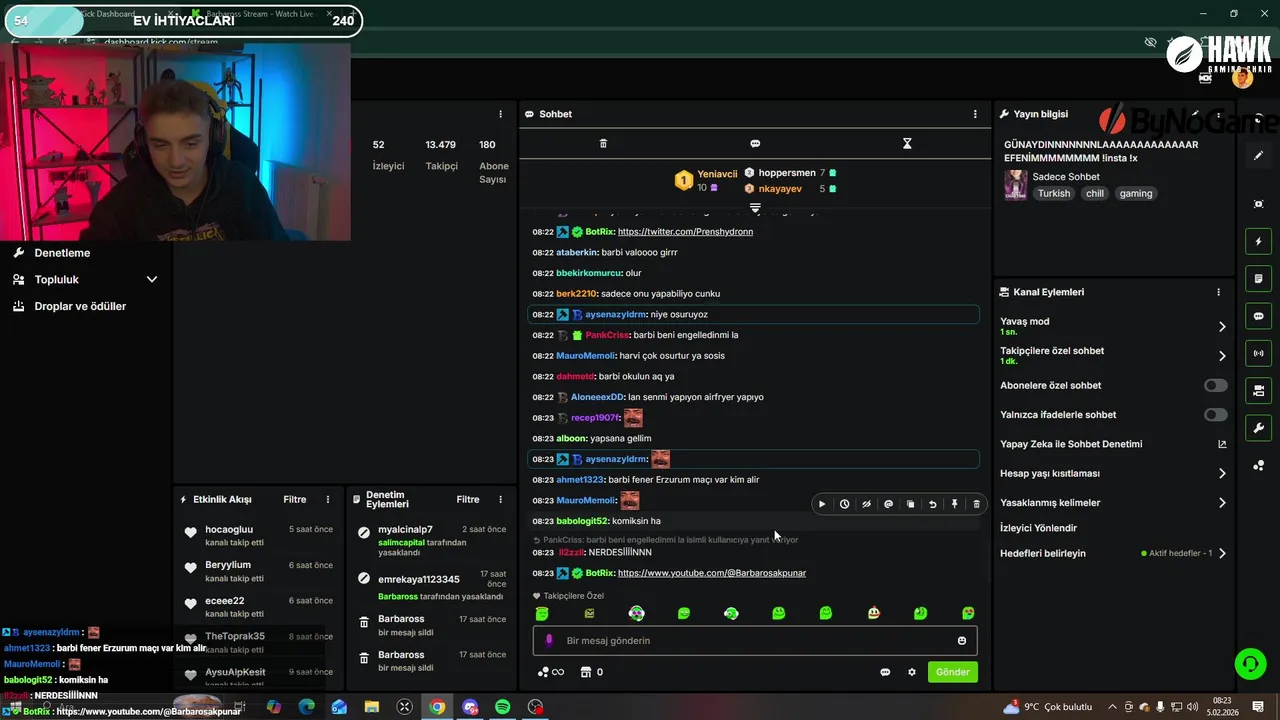Expand Yavaş mod settings
The height and width of the screenshot is (720, 1280).
1222,327
